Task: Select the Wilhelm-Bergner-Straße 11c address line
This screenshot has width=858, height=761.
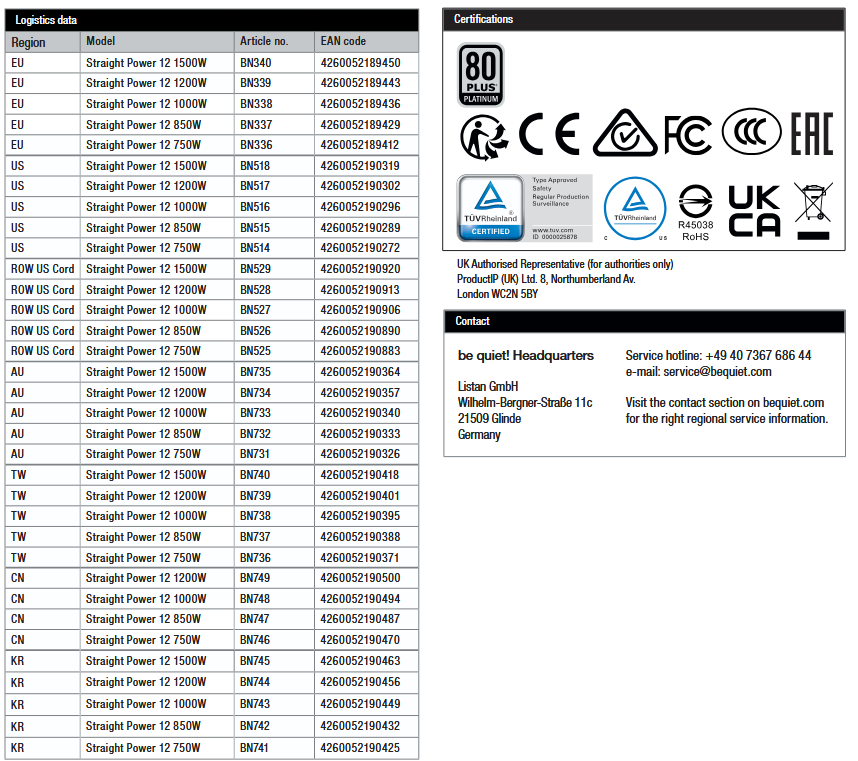Action: tap(525, 403)
